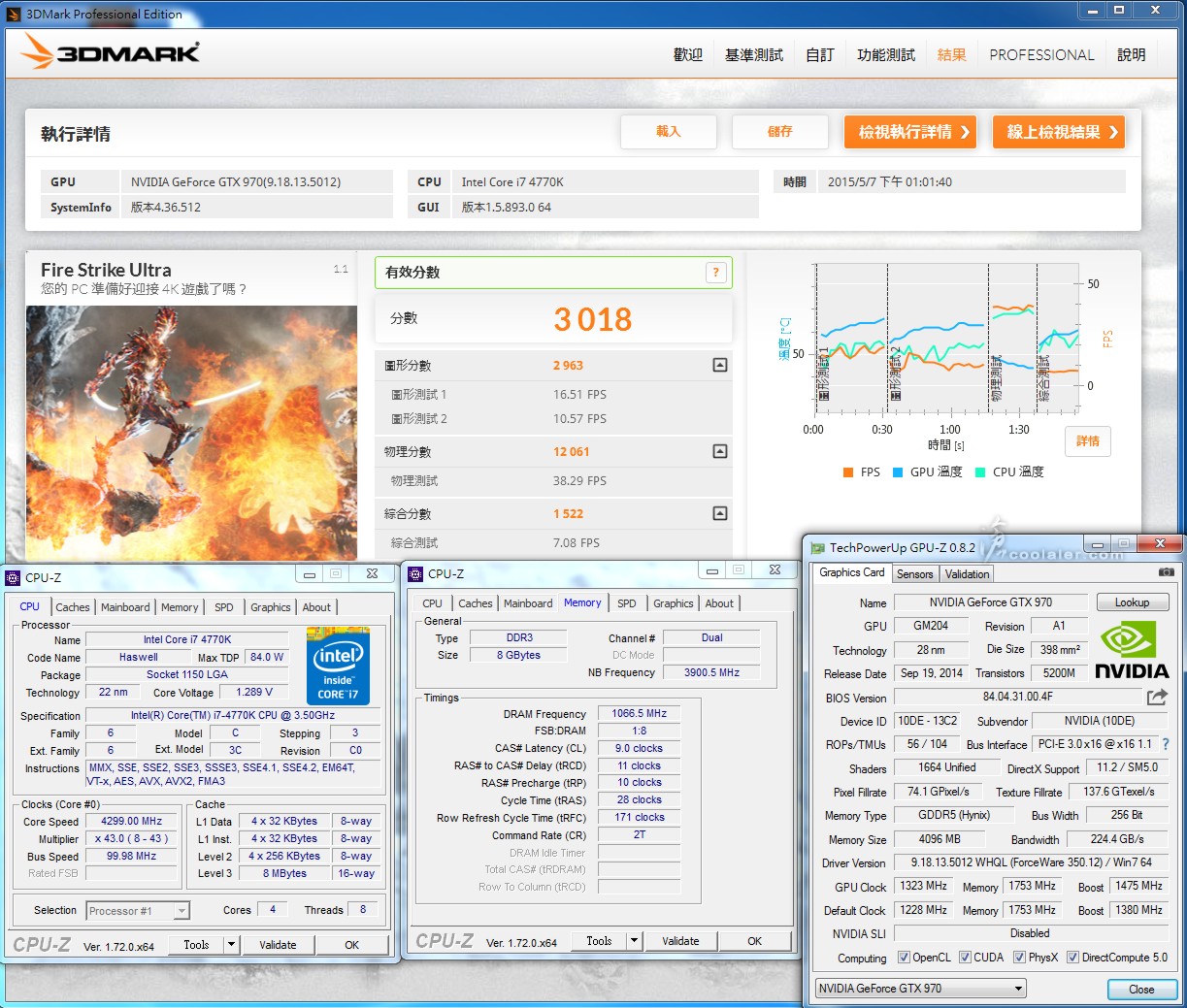1187x1008 pixels.
Task: Switch to Graphics tab in left CPU-Z
Action: tap(271, 607)
